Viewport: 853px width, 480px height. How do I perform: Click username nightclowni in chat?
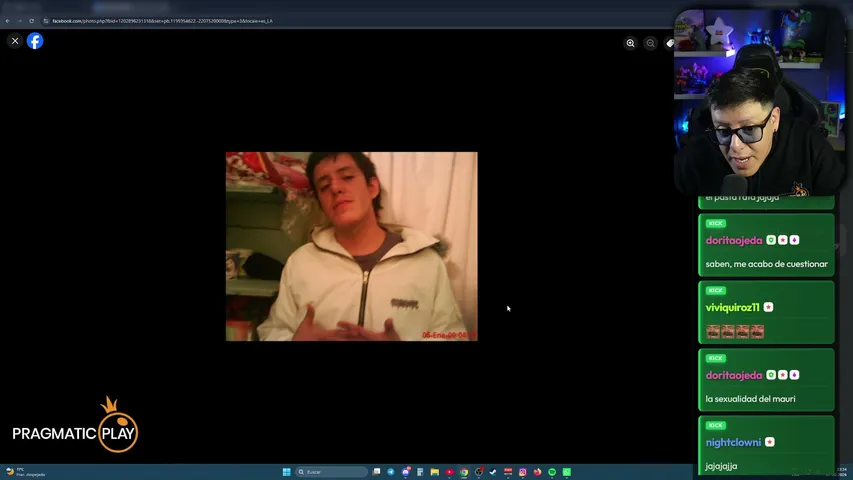click(733, 442)
